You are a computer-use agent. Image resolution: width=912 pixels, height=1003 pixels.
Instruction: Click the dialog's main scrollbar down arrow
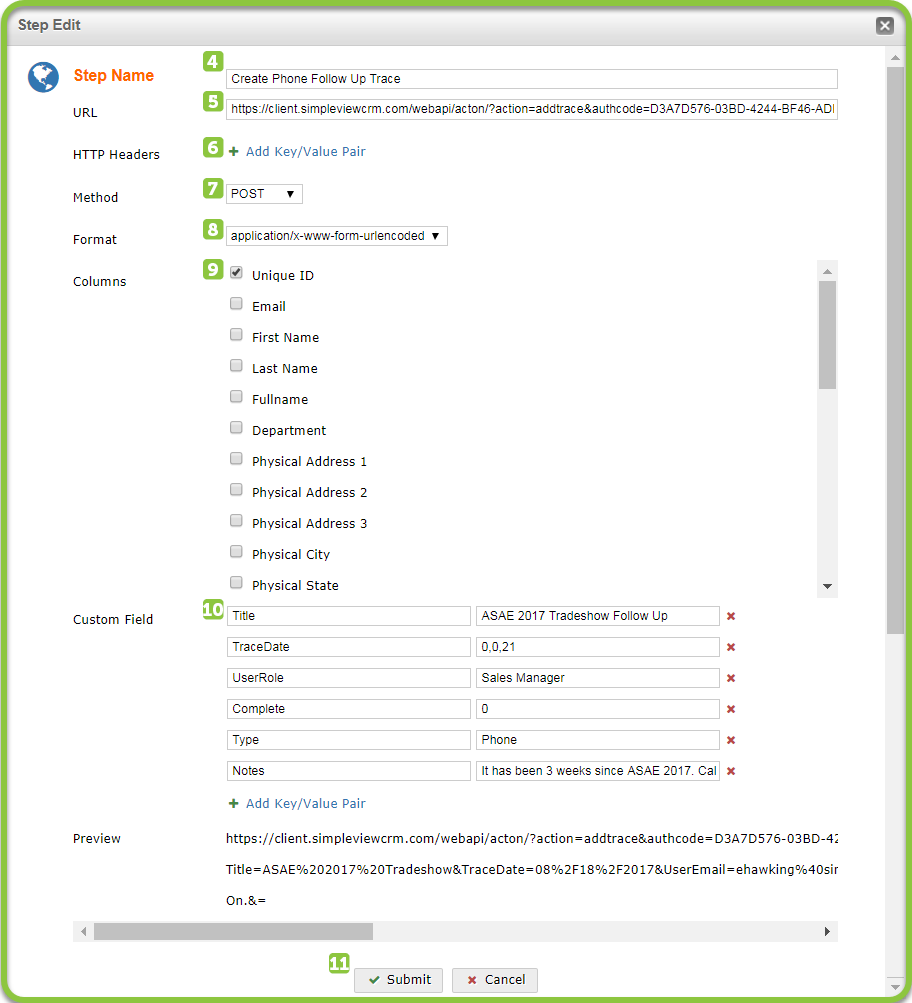tap(895, 986)
